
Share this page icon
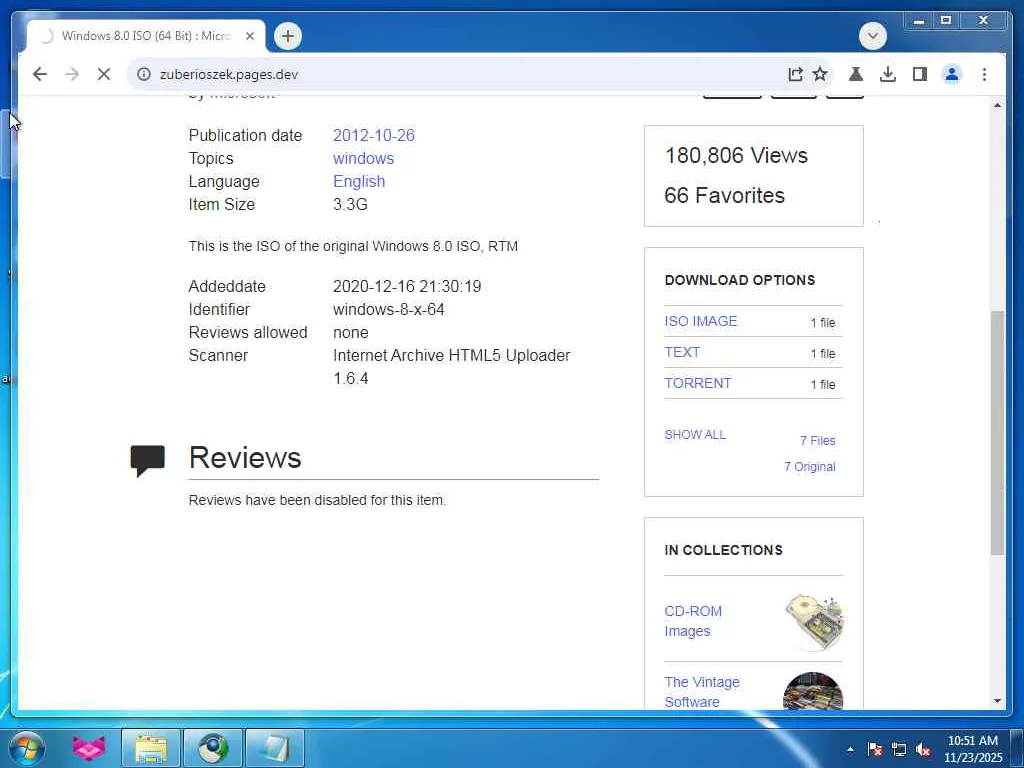(x=795, y=74)
